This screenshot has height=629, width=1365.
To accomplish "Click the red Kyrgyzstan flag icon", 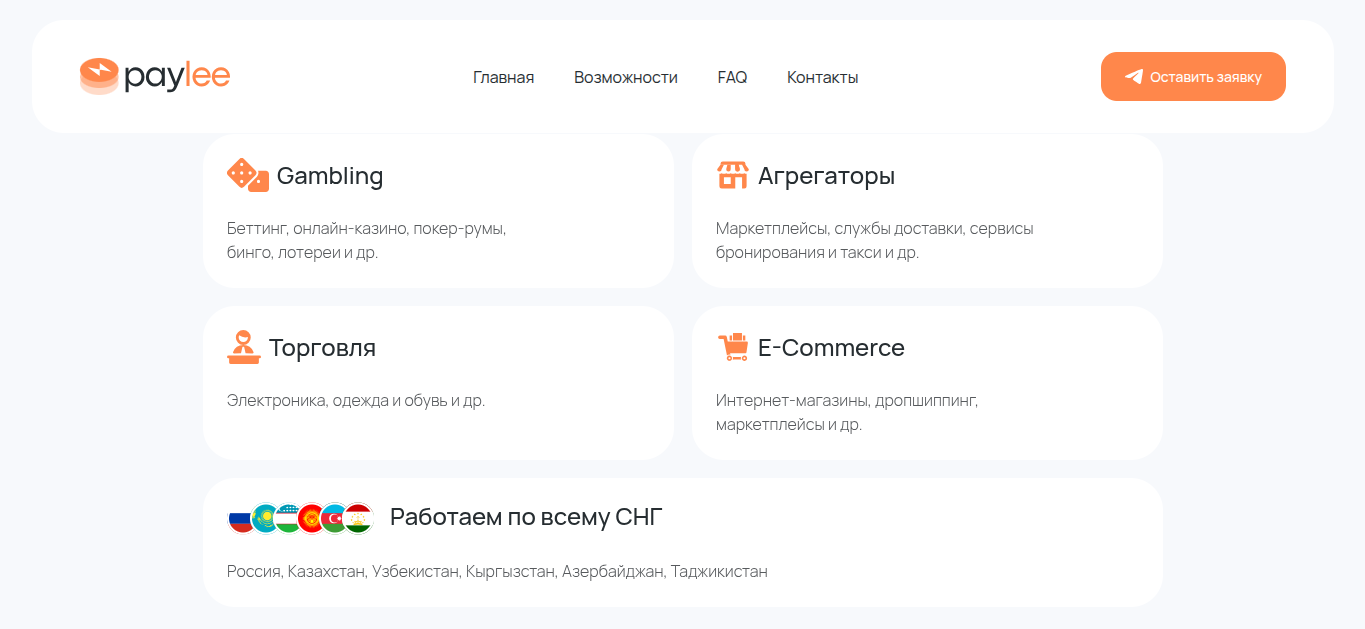I will point(312,518).
